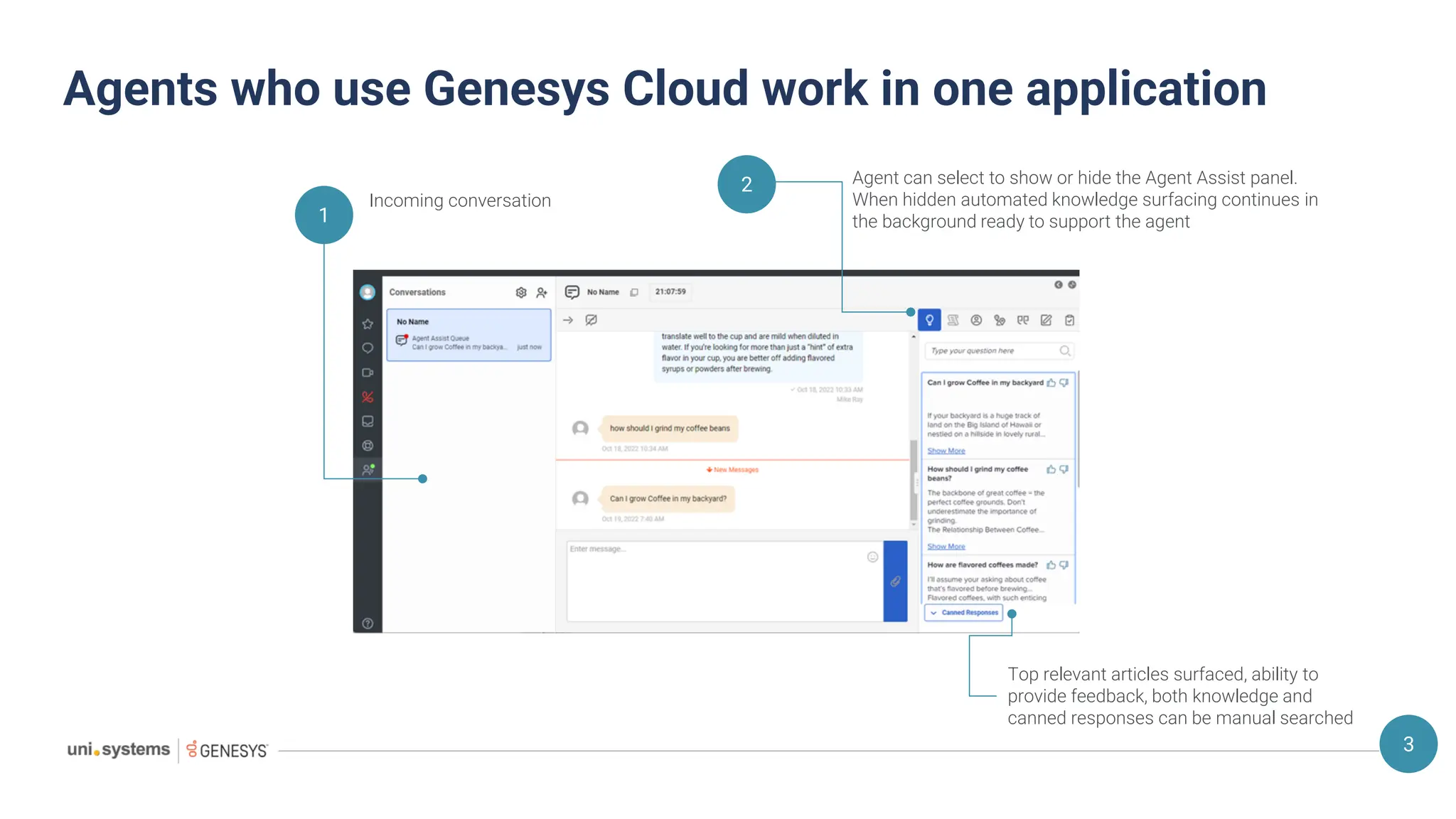The height and width of the screenshot is (819, 1456).
Task: Open the Inbox sidebar icon
Action: pos(368,422)
